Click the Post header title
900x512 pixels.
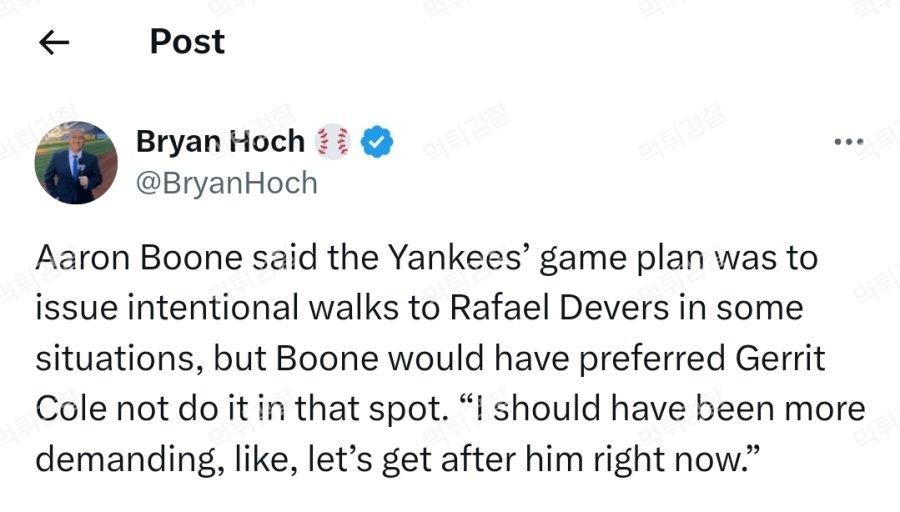click(x=187, y=42)
